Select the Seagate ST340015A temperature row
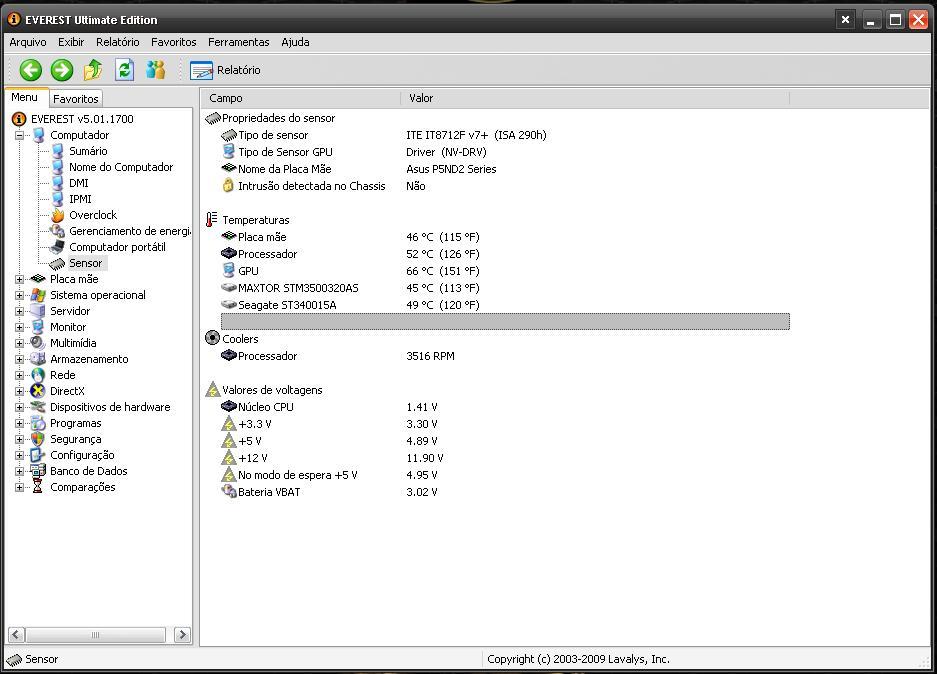937x674 pixels. 505,305
